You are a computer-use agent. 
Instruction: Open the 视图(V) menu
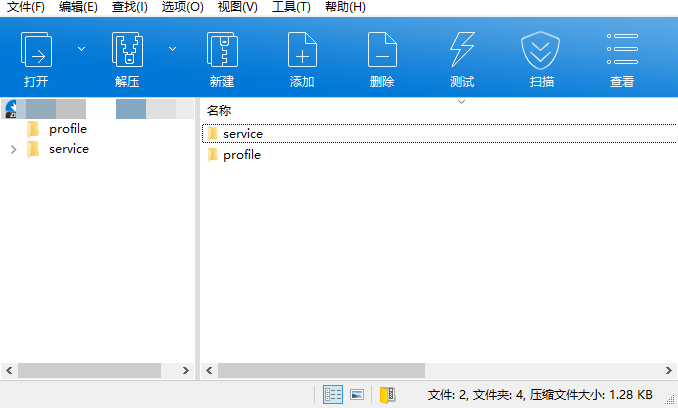tap(237, 7)
